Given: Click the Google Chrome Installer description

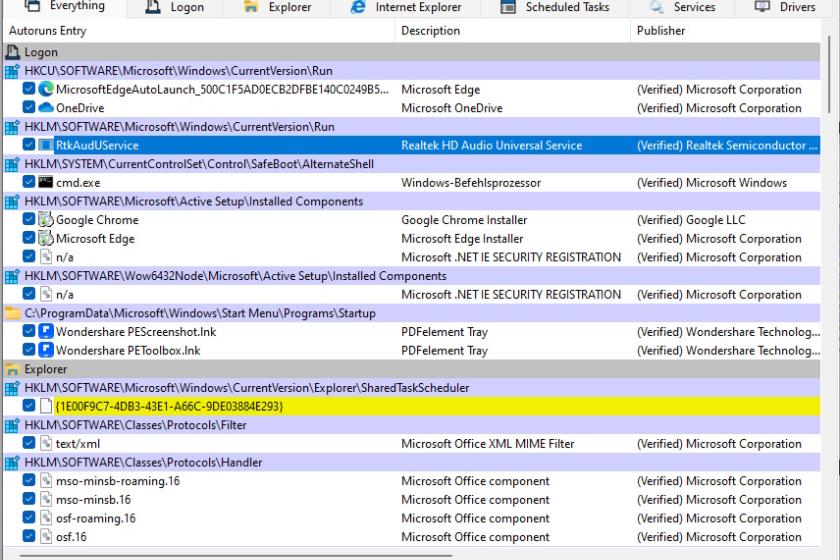Looking at the screenshot, I should coord(464,220).
